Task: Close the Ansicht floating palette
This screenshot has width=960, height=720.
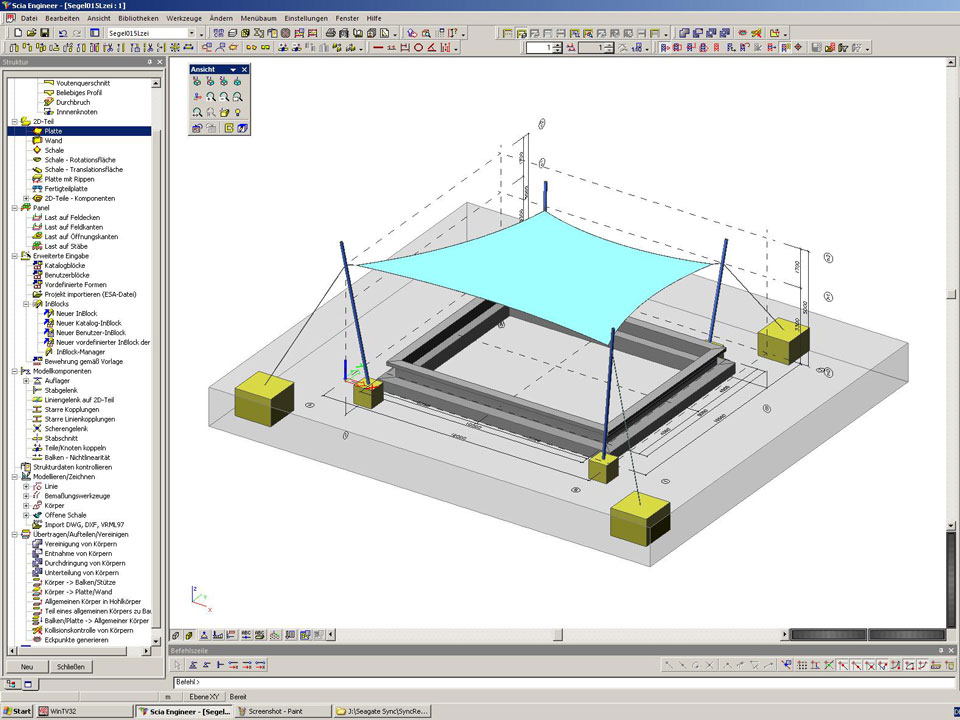Action: [244, 69]
